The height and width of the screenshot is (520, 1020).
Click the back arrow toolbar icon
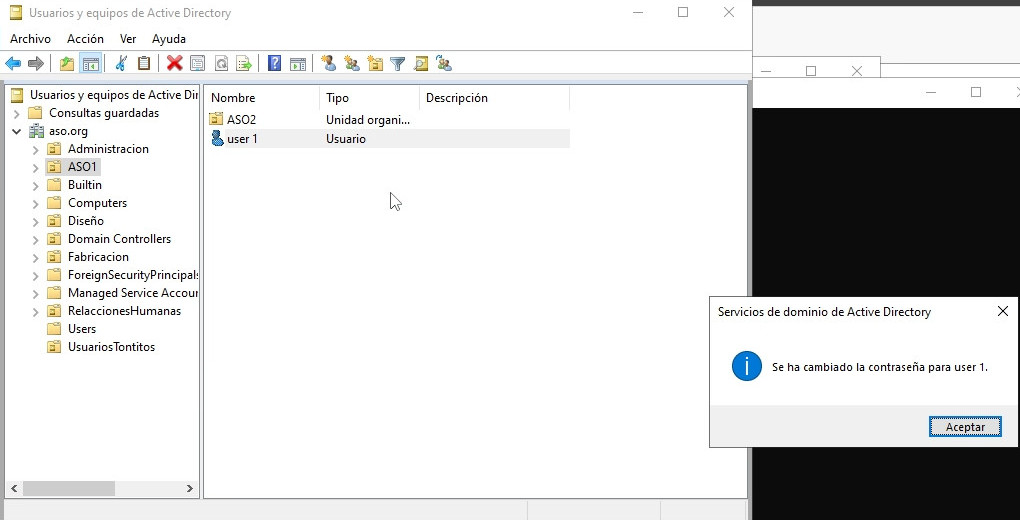pyautogui.click(x=13, y=64)
